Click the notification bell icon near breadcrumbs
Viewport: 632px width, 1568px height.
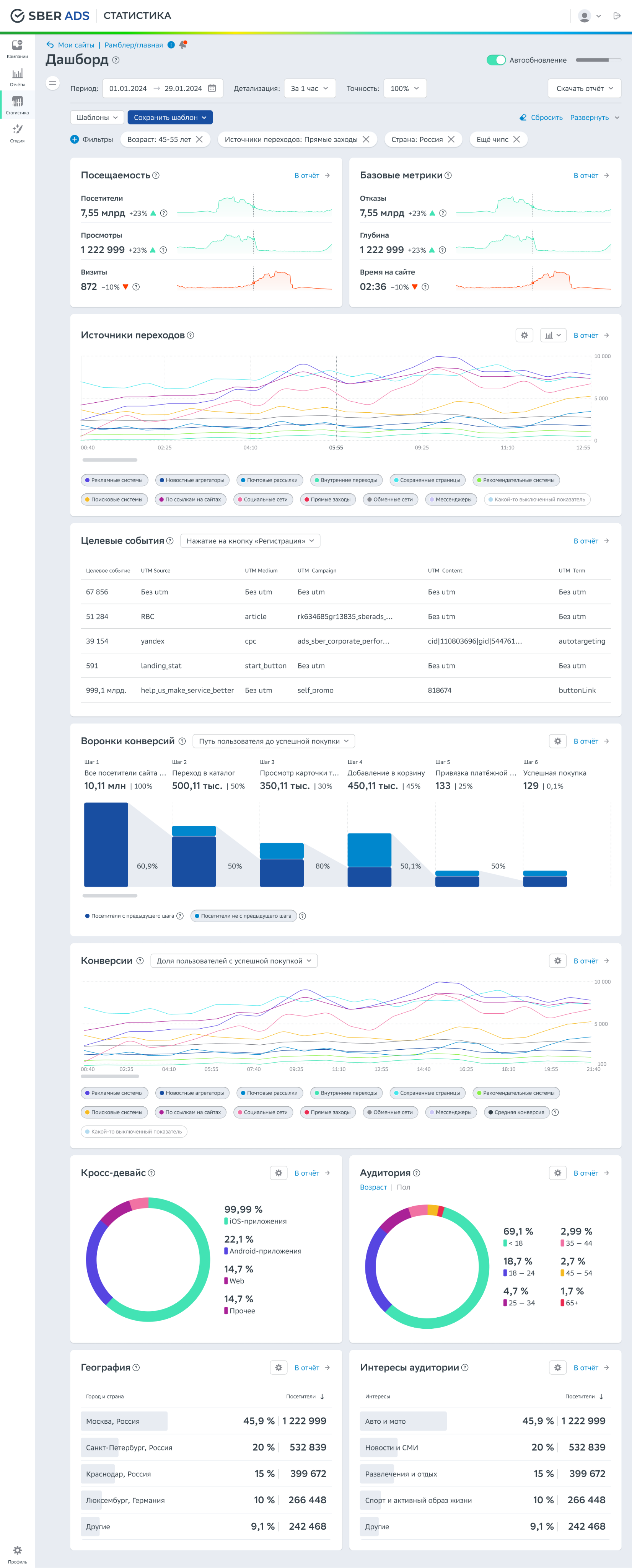(182, 45)
